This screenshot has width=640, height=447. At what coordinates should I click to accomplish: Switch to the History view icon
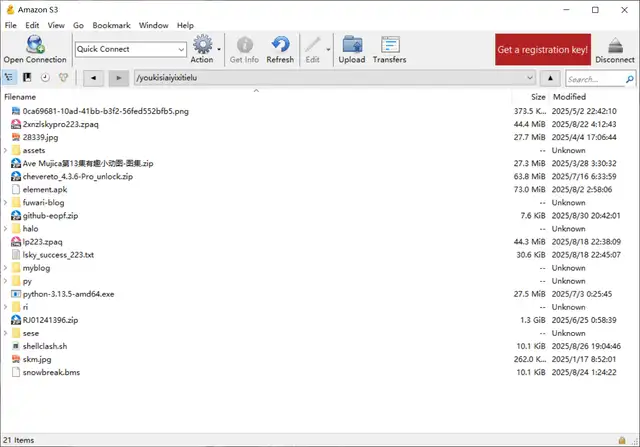click(x=44, y=78)
